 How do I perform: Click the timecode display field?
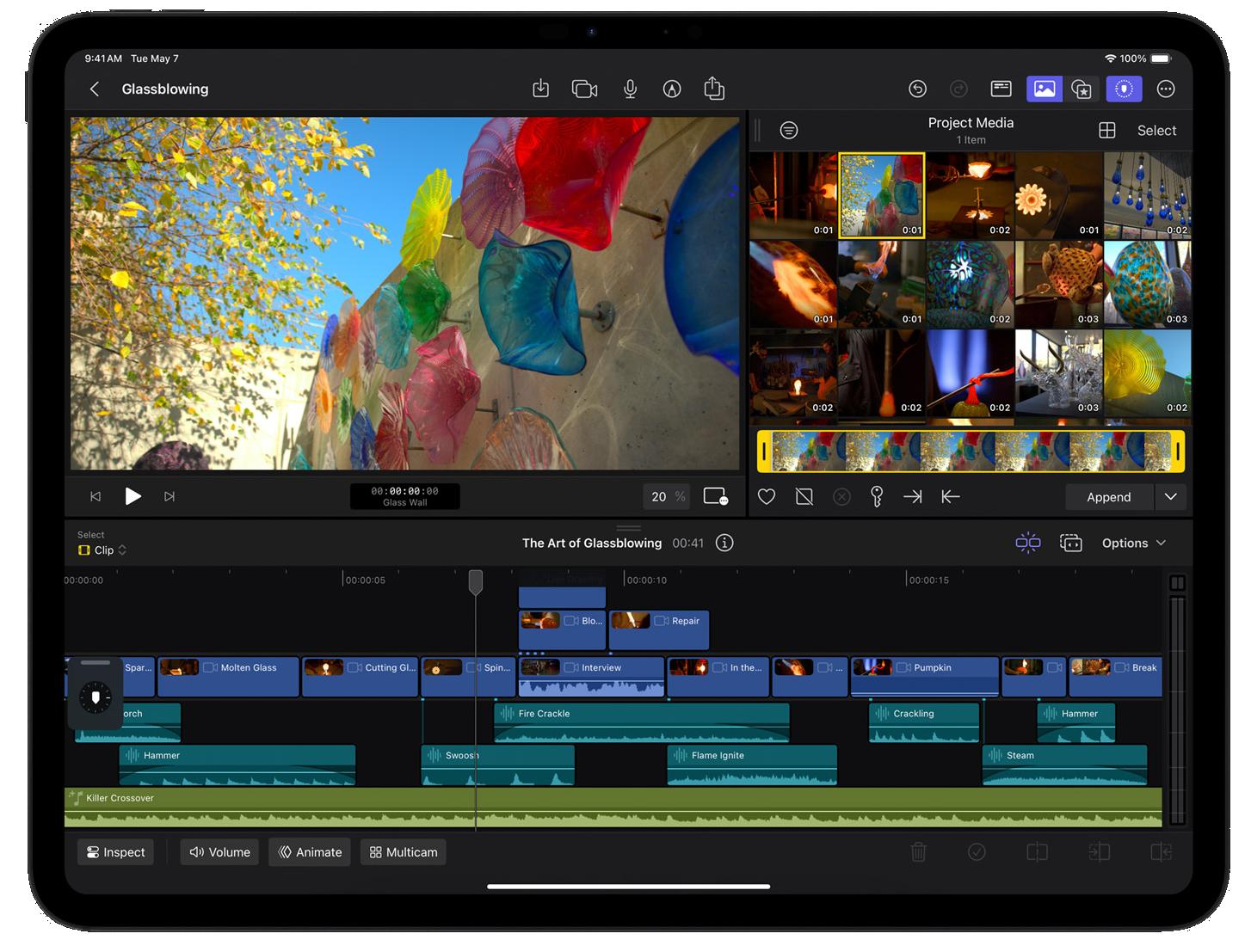(x=404, y=496)
